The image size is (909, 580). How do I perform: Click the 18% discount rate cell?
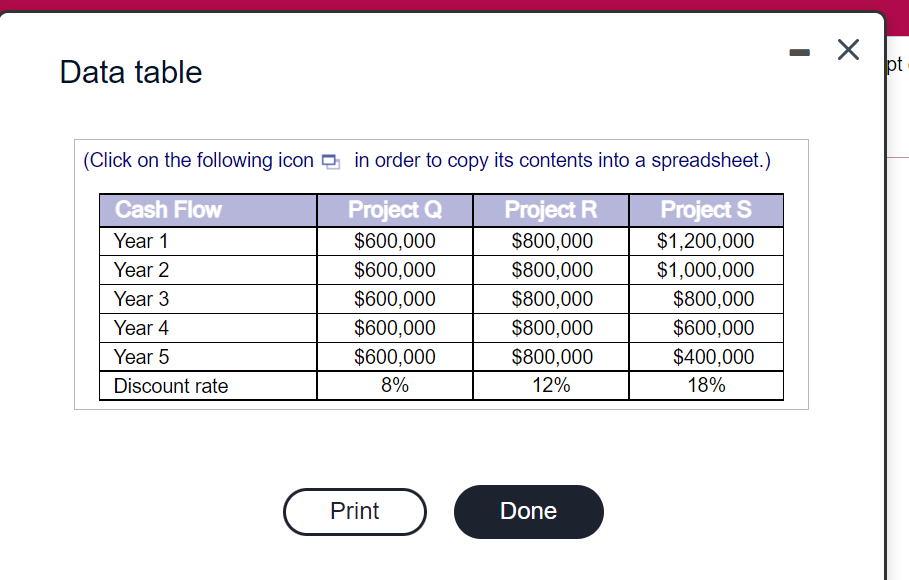click(x=706, y=385)
